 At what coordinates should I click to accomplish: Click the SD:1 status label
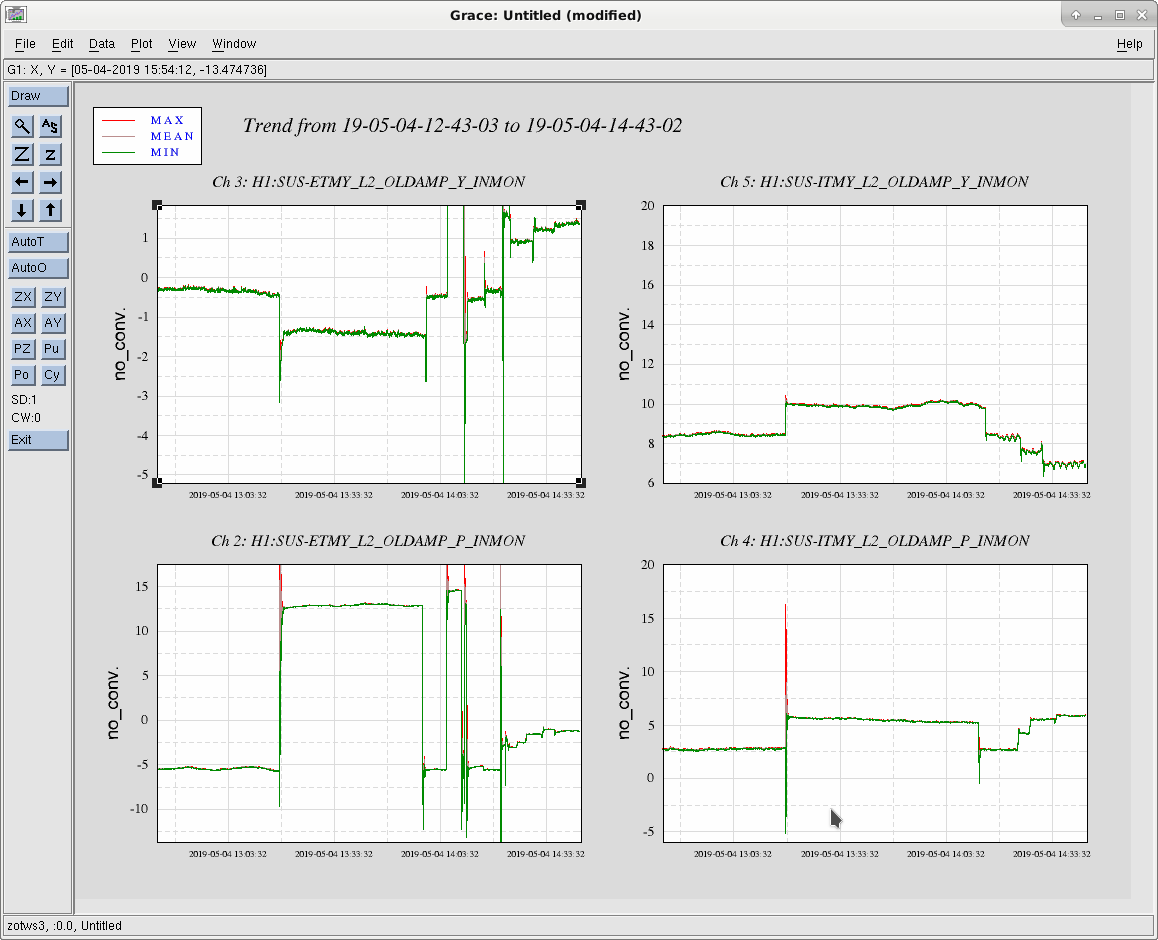coord(24,399)
